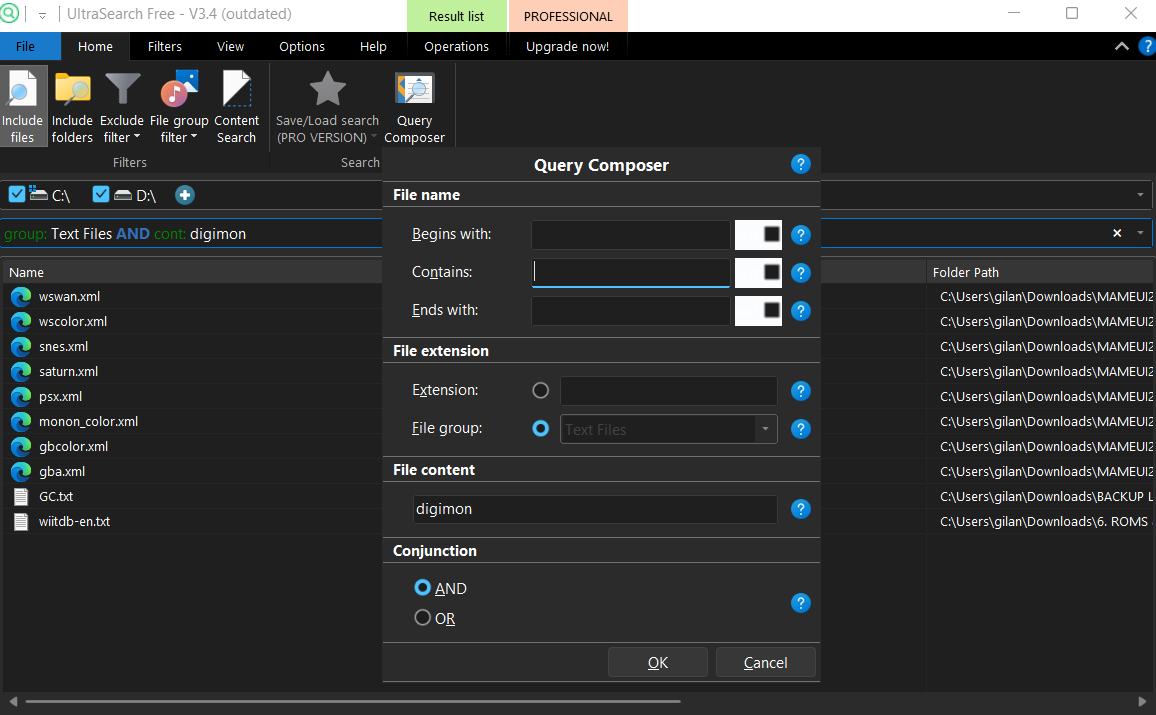Show help for Begins with field
This screenshot has width=1156, height=715.
(801, 235)
